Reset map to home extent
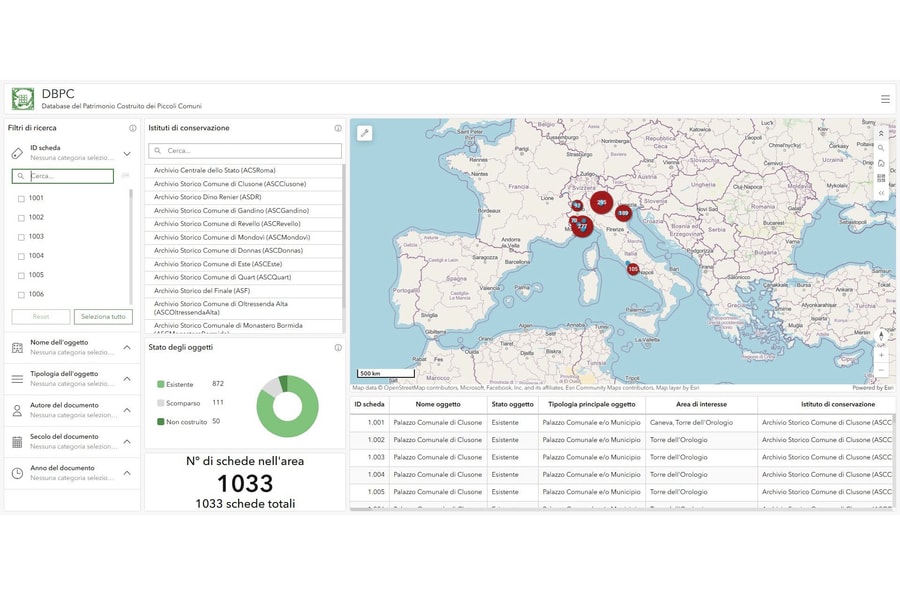900x600 pixels. click(x=881, y=163)
